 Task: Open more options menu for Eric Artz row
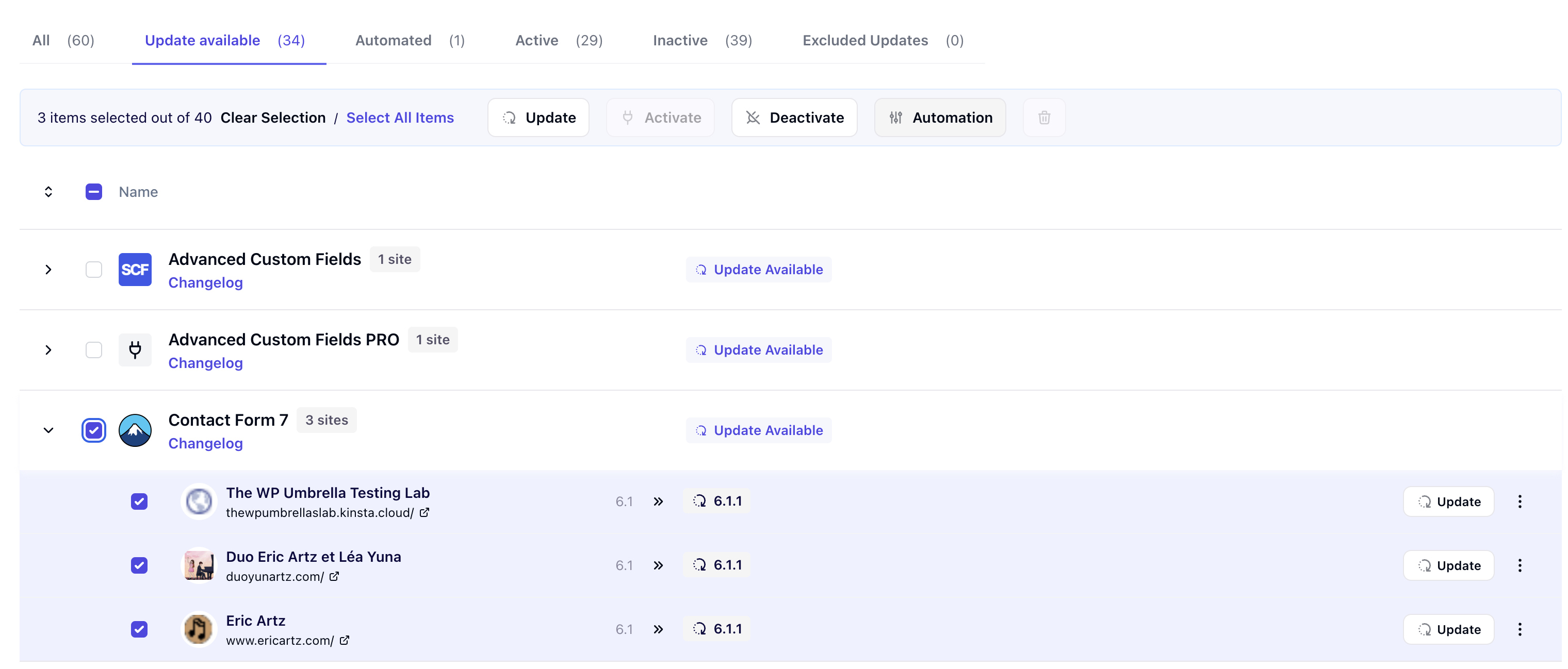pos(1520,629)
